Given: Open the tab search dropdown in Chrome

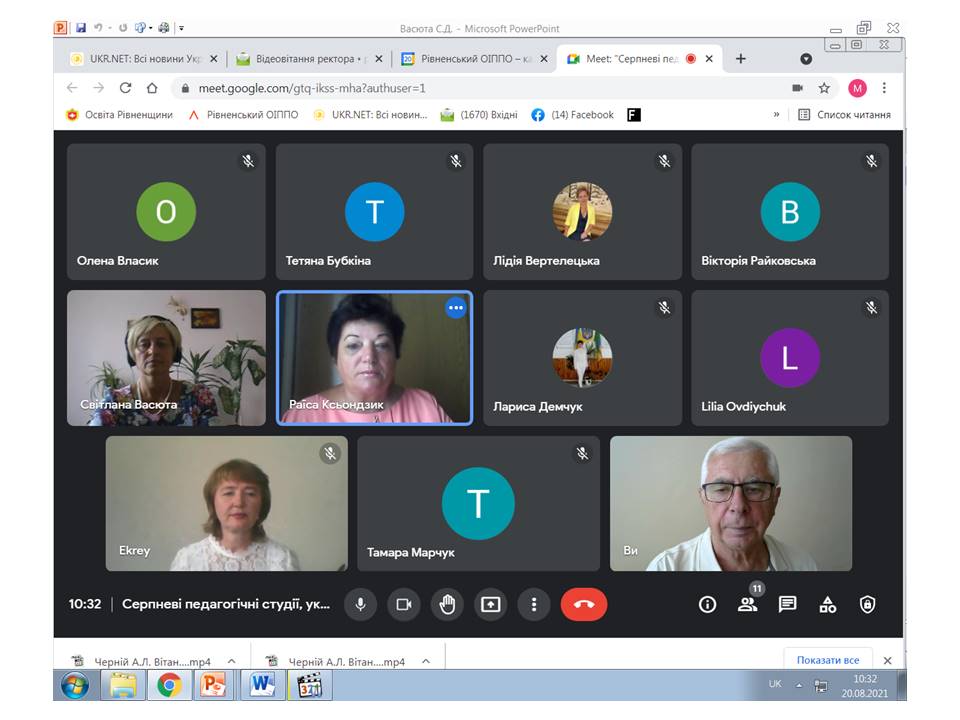Looking at the screenshot, I should (806, 59).
